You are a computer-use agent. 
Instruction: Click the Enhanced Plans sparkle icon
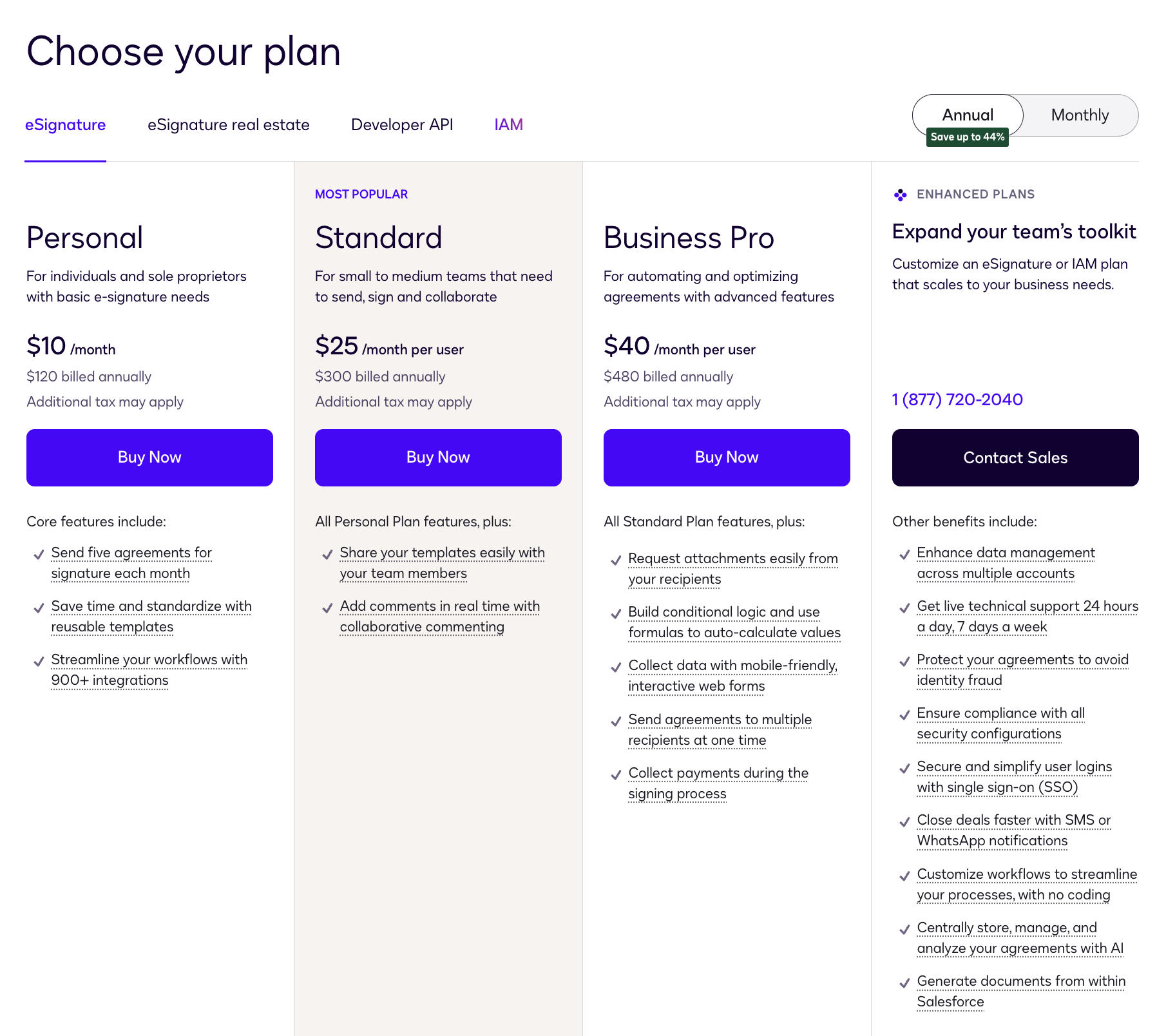click(900, 195)
